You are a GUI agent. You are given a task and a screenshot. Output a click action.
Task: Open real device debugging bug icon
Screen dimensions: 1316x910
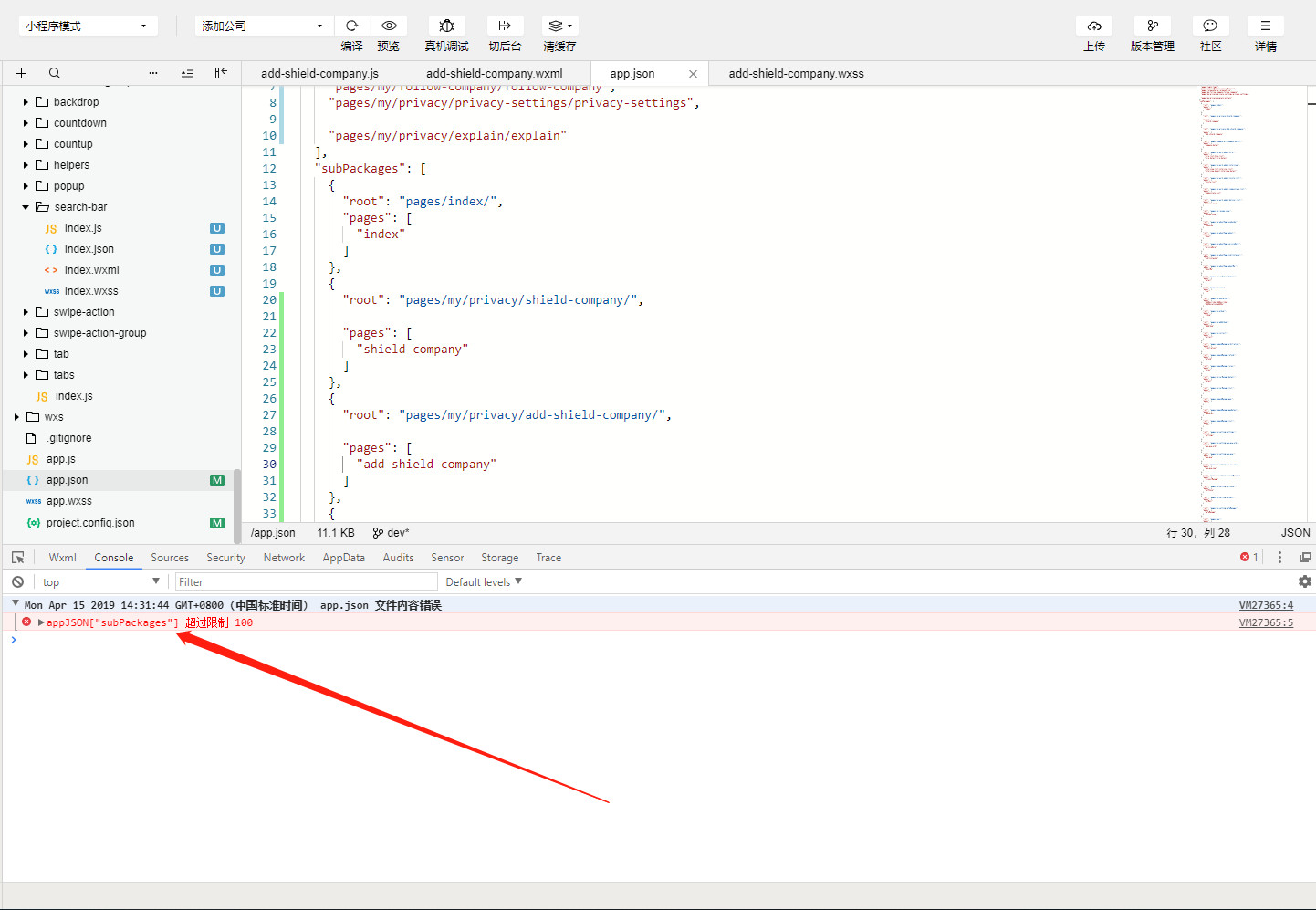tap(446, 26)
